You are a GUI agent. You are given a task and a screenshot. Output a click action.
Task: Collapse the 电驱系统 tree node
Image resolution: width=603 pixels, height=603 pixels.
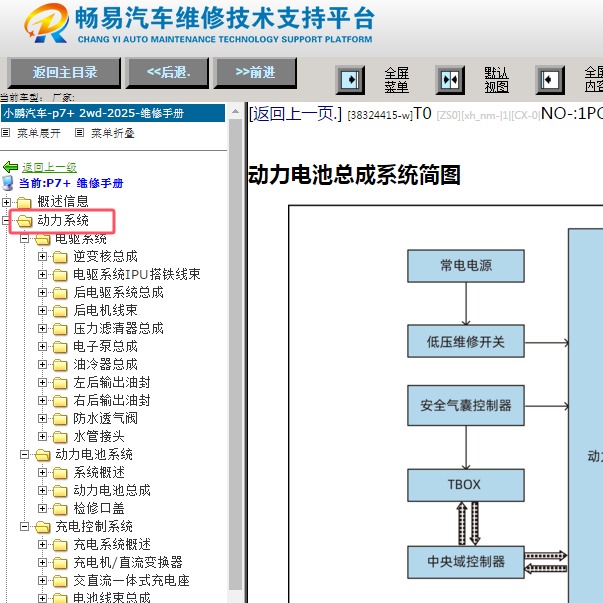click(25, 239)
